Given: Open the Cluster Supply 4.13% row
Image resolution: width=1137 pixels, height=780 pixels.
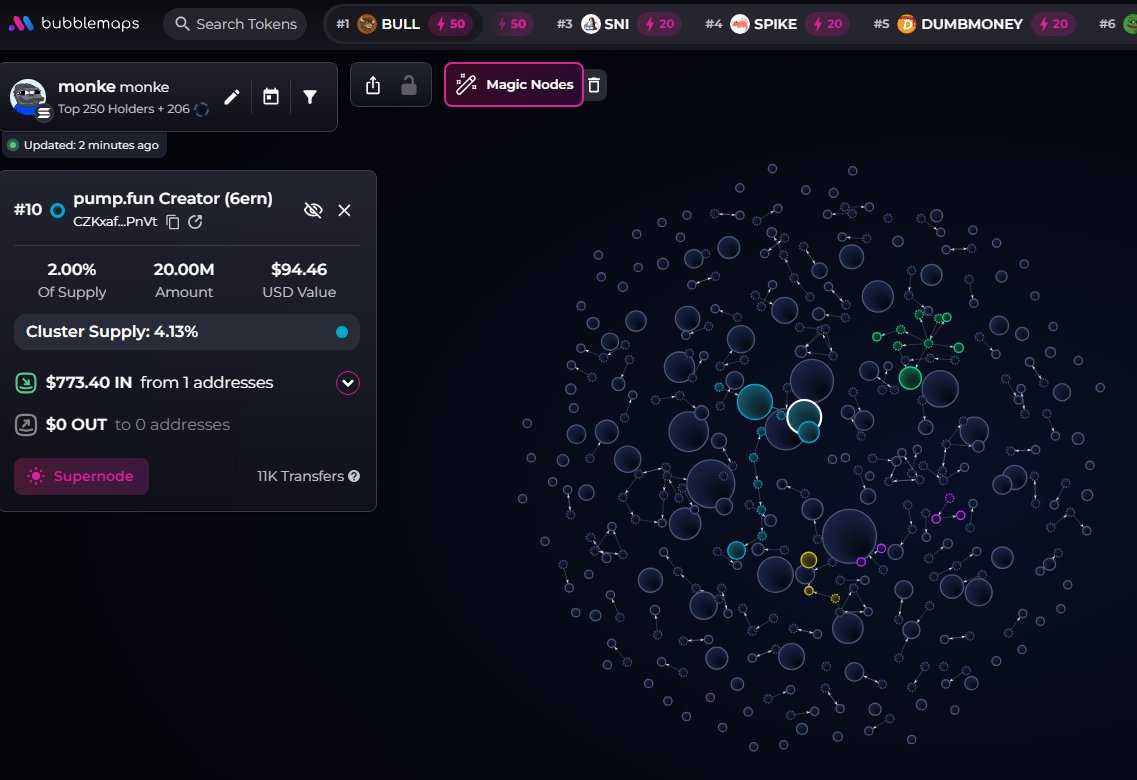Looking at the screenshot, I should coord(187,332).
